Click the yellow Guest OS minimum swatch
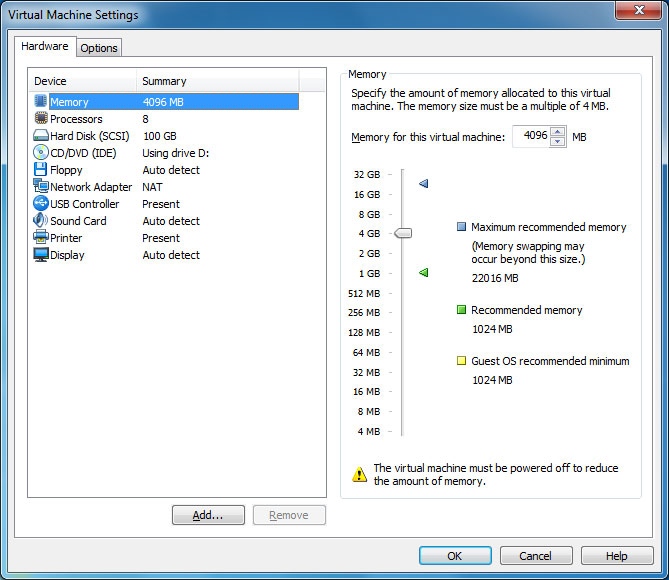 point(461,361)
